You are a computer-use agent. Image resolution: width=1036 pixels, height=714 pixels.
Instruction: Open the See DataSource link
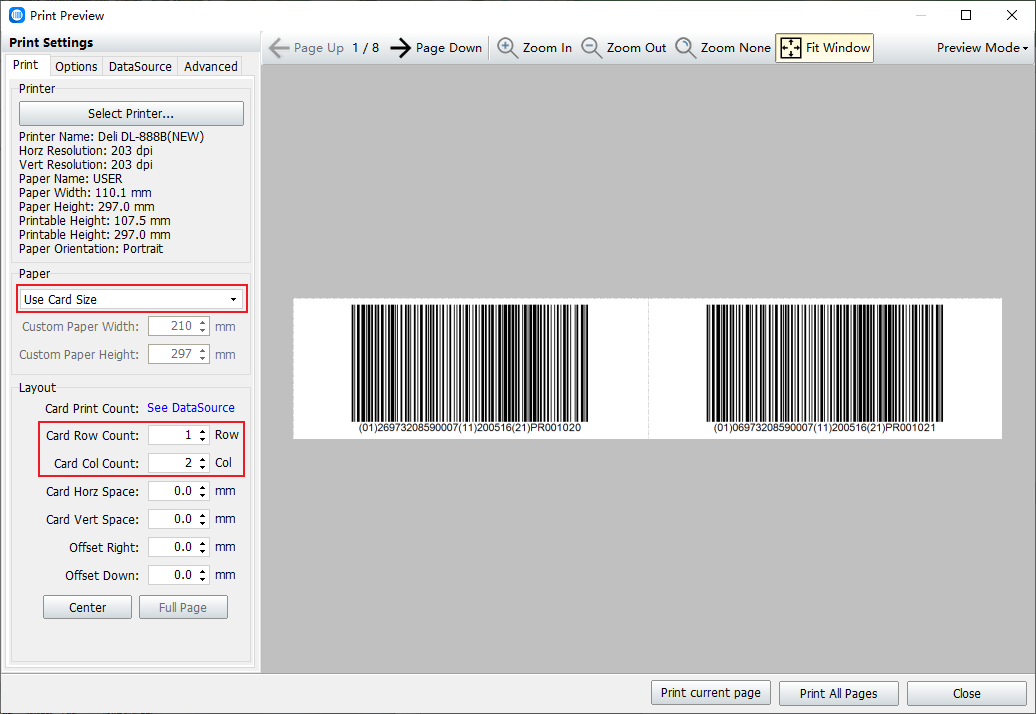(191, 408)
